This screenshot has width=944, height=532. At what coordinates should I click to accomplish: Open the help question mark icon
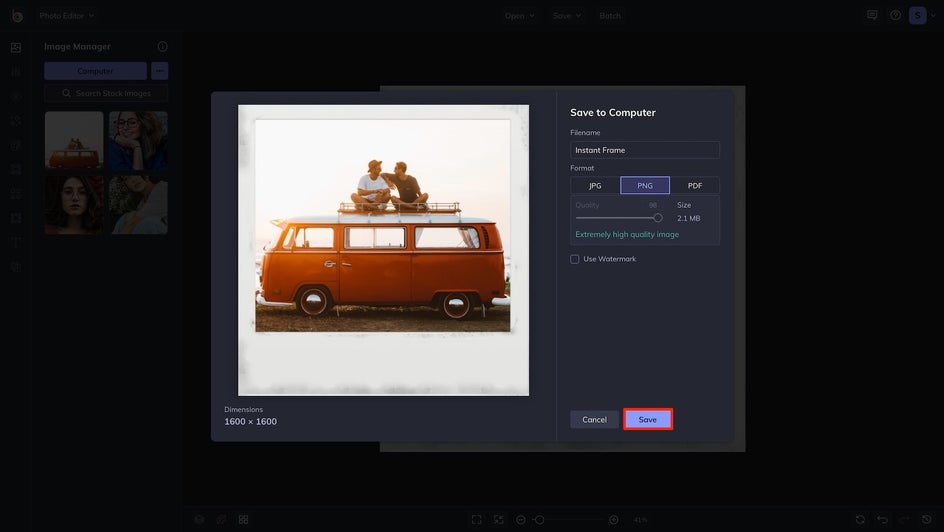(x=895, y=15)
